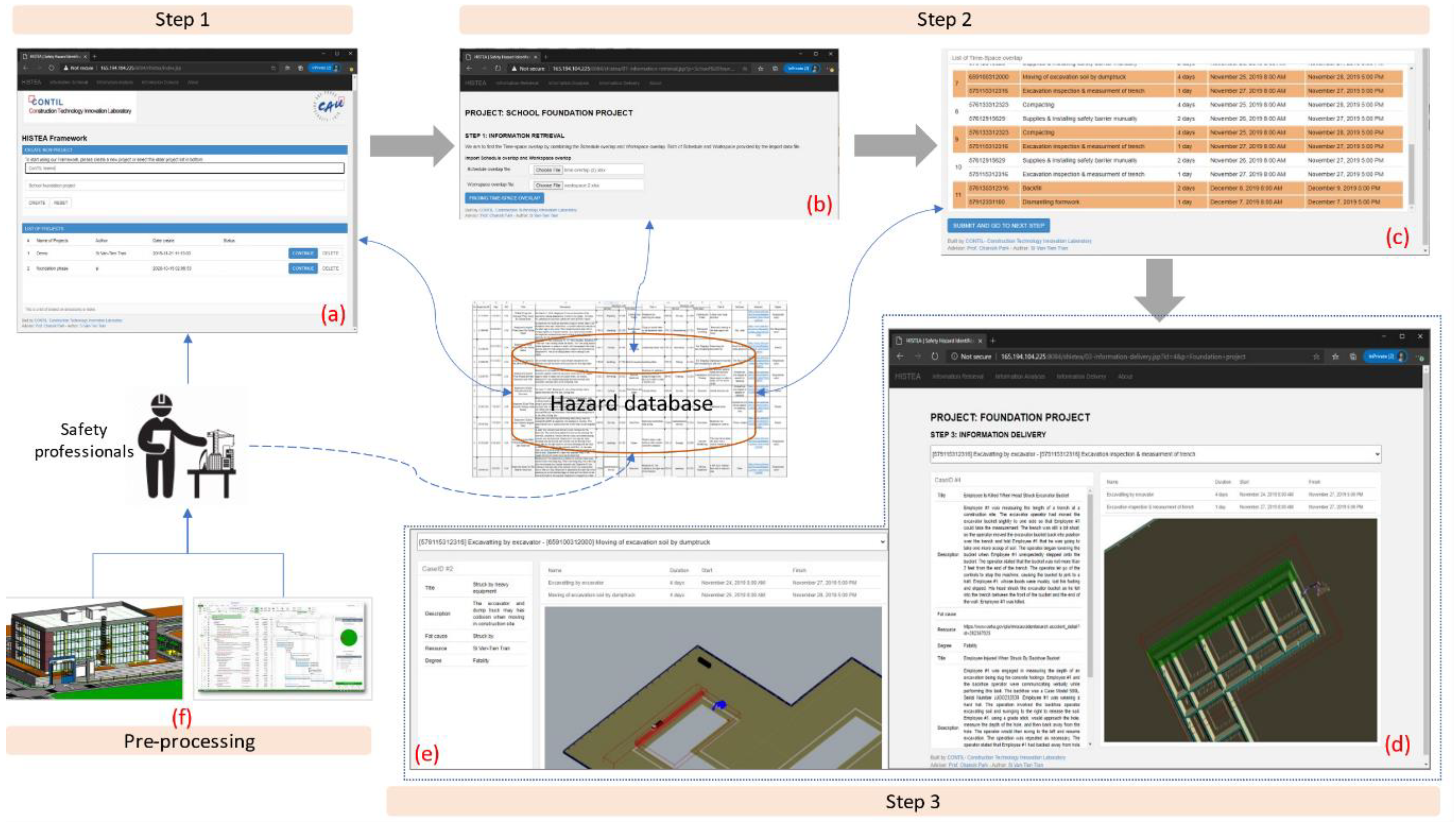Click FINDING TIME-SPACE OVERLAP button
Image resolution: width=1456 pixels, height=827 pixels.
[x=504, y=198]
